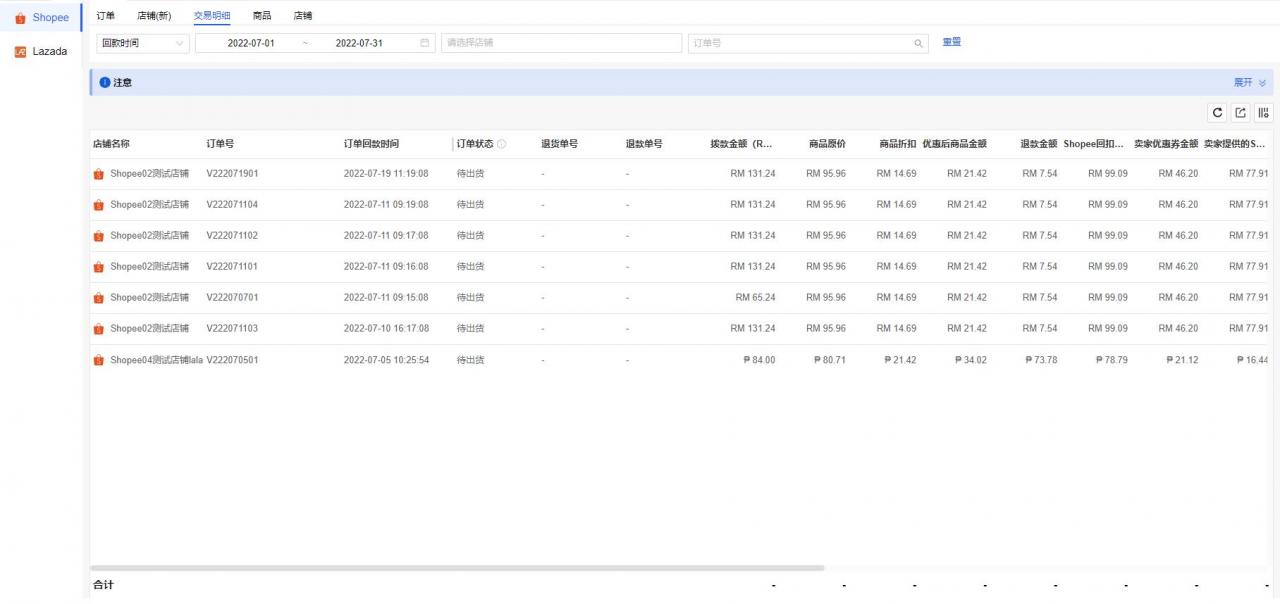This screenshot has width=1280, height=604.
Task: Switch to the 商品 tab
Action: point(262,15)
